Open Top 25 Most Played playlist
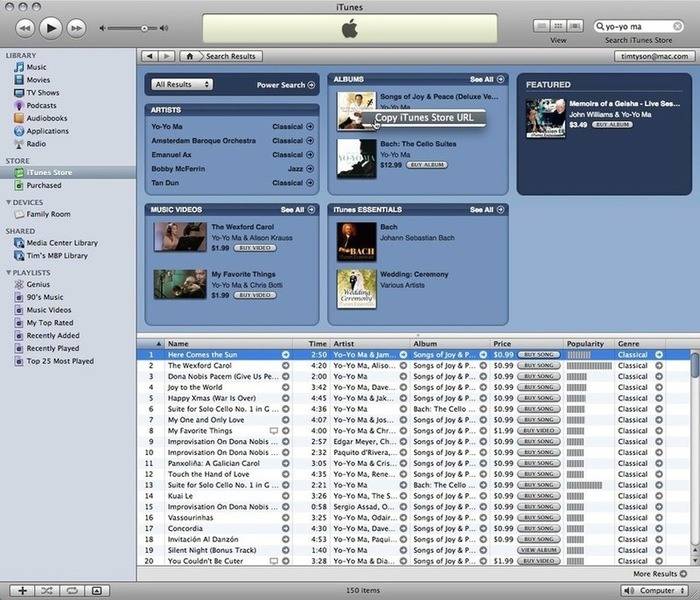This screenshot has height=600, width=700. 60,361
